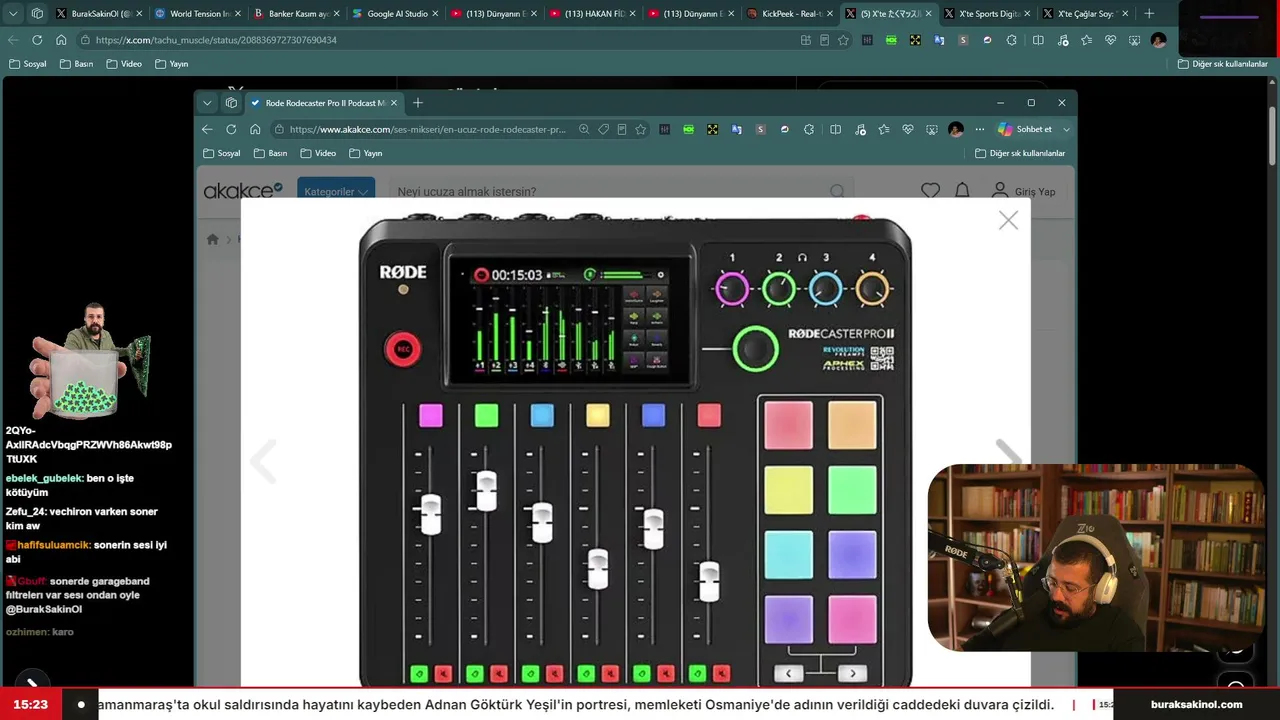Open the Sohbet et Copilot button

click(x=1025, y=129)
